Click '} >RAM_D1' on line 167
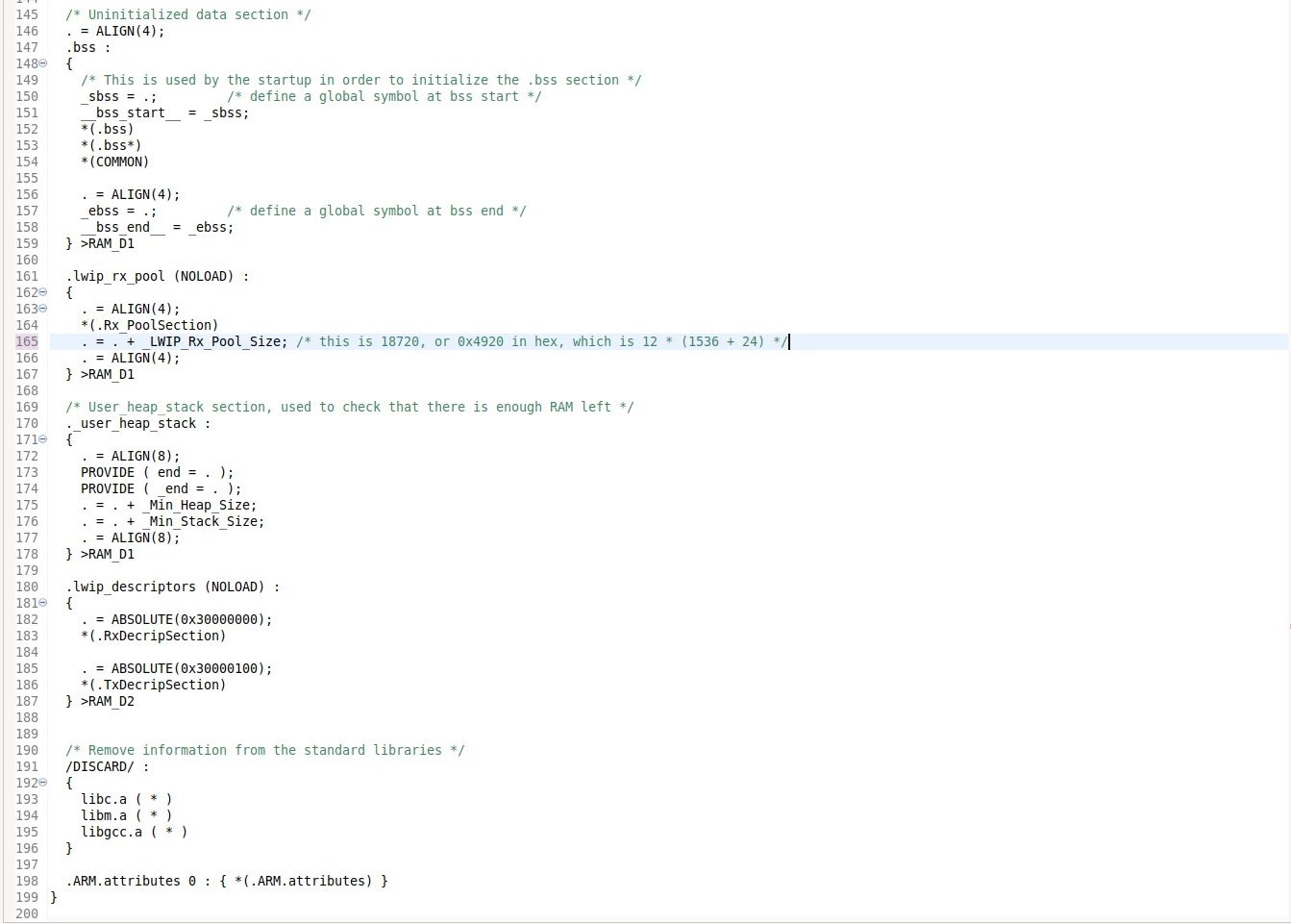 tap(100, 374)
